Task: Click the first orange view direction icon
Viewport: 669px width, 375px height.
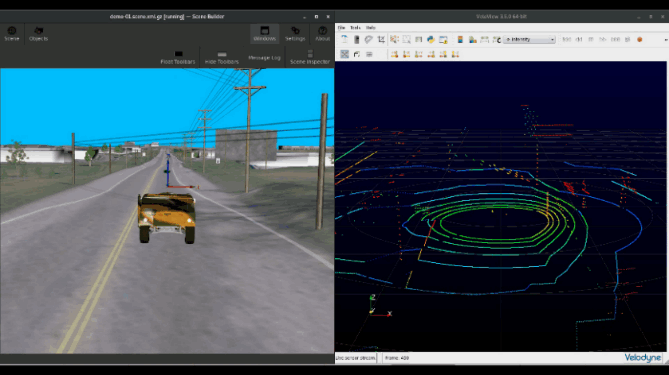Action: pyautogui.click(x=394, y=54)
